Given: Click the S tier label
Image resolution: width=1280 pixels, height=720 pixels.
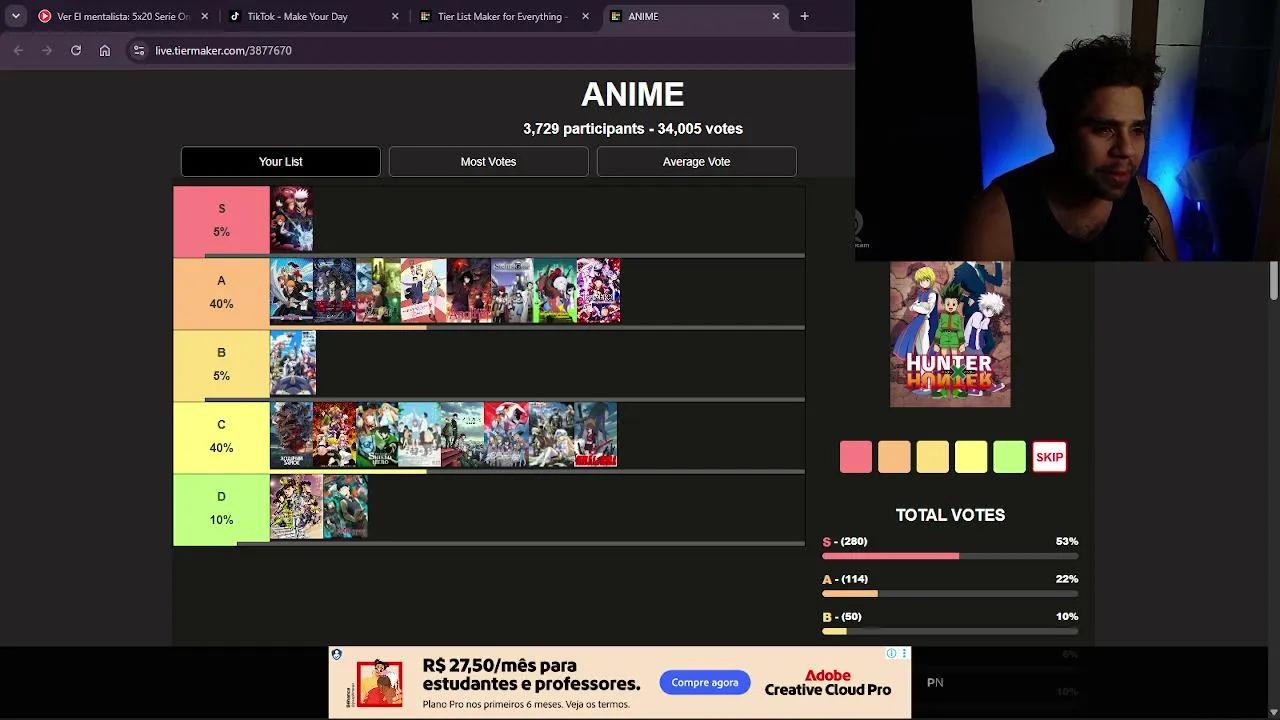Looking at the screenshot, I should 221,220.
